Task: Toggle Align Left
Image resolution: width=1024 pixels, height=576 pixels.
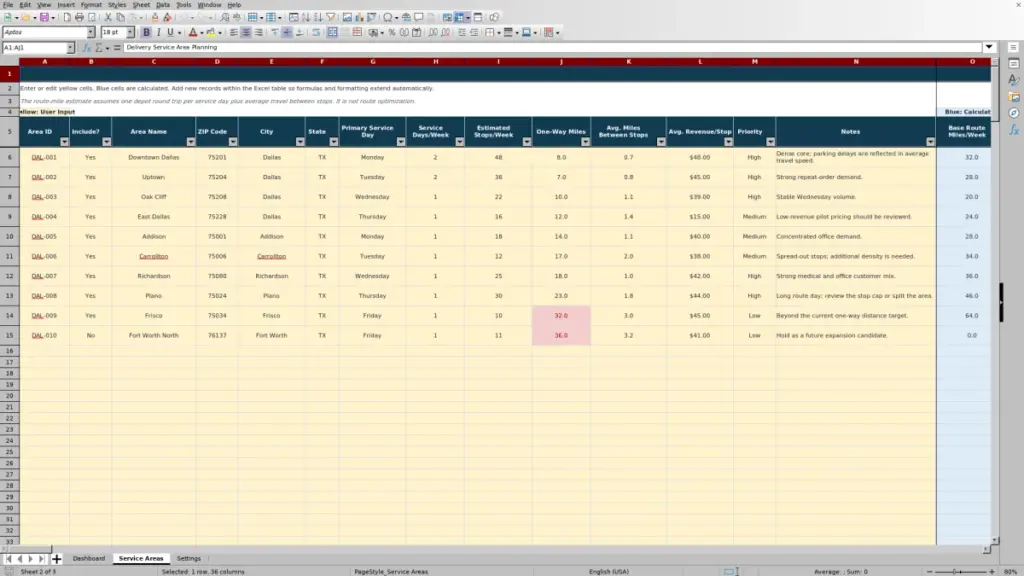Action: (233, 32)
